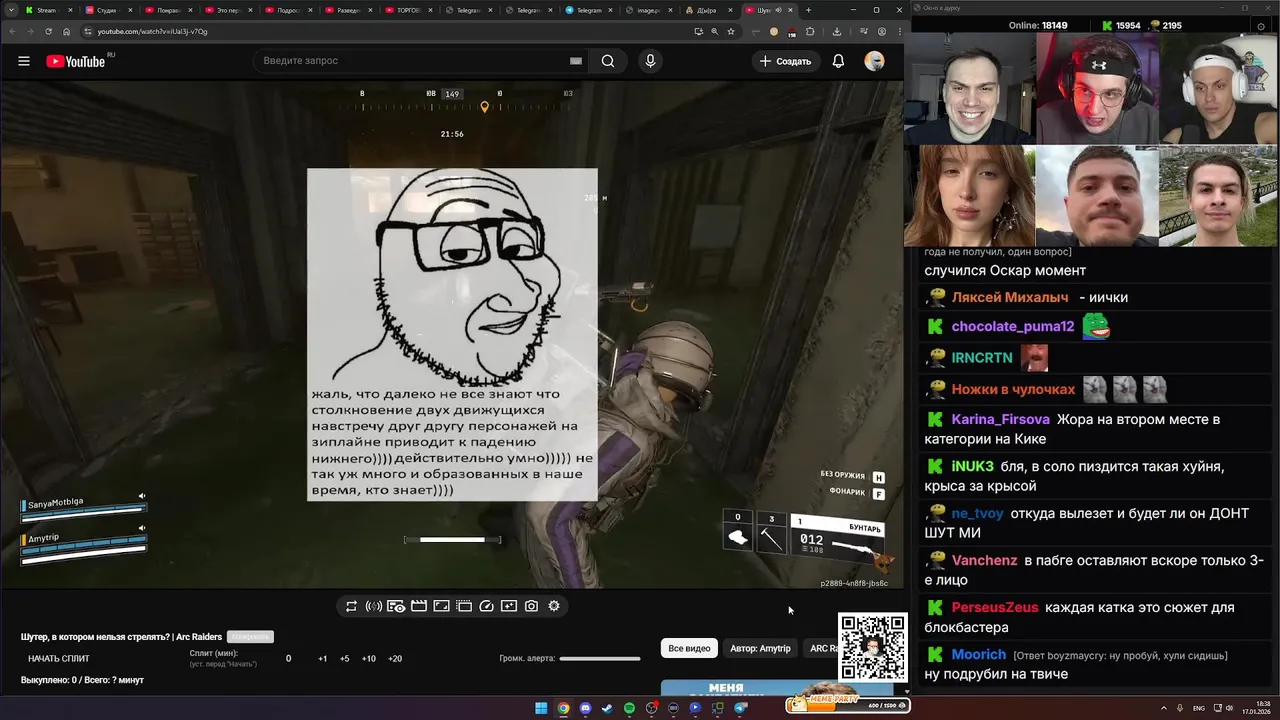This screenshot has height=720, width=1280.
Task: Click the address bar URL youtube.com/watch
Action: [152, 31]
